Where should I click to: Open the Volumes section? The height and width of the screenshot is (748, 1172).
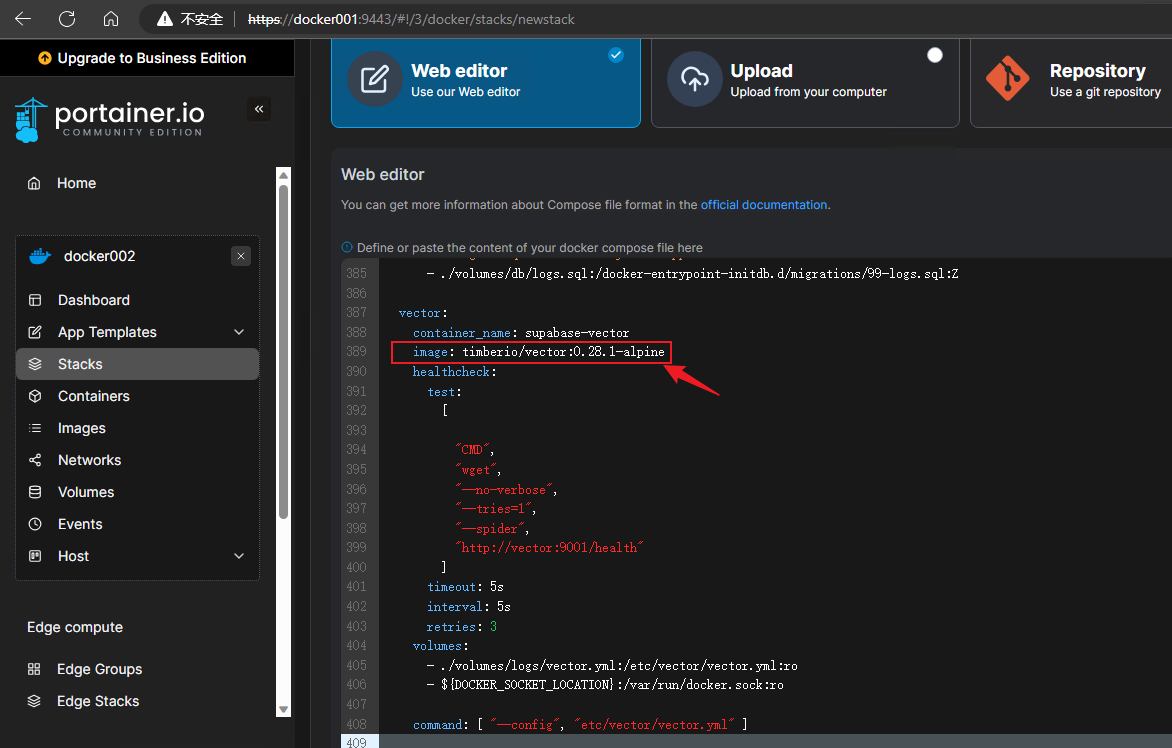[x=86, y=491]
